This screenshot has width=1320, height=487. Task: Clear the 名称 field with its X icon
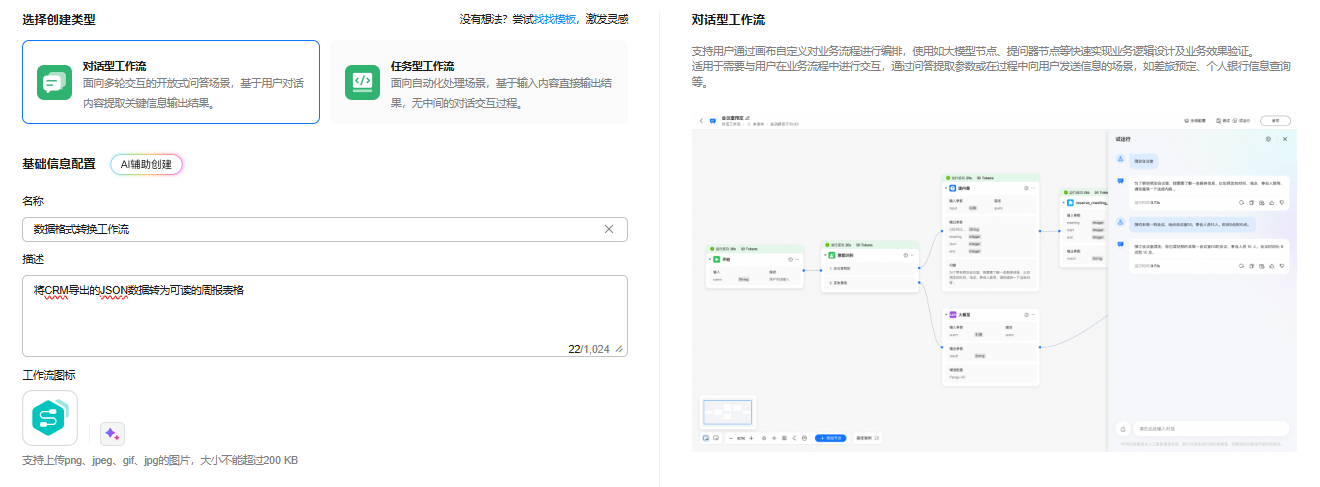point(609,229)
